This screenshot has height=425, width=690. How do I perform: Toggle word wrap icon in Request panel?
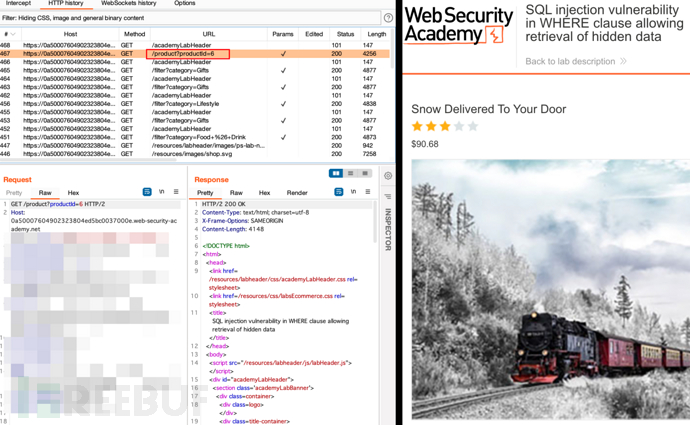tap(147, 192)
